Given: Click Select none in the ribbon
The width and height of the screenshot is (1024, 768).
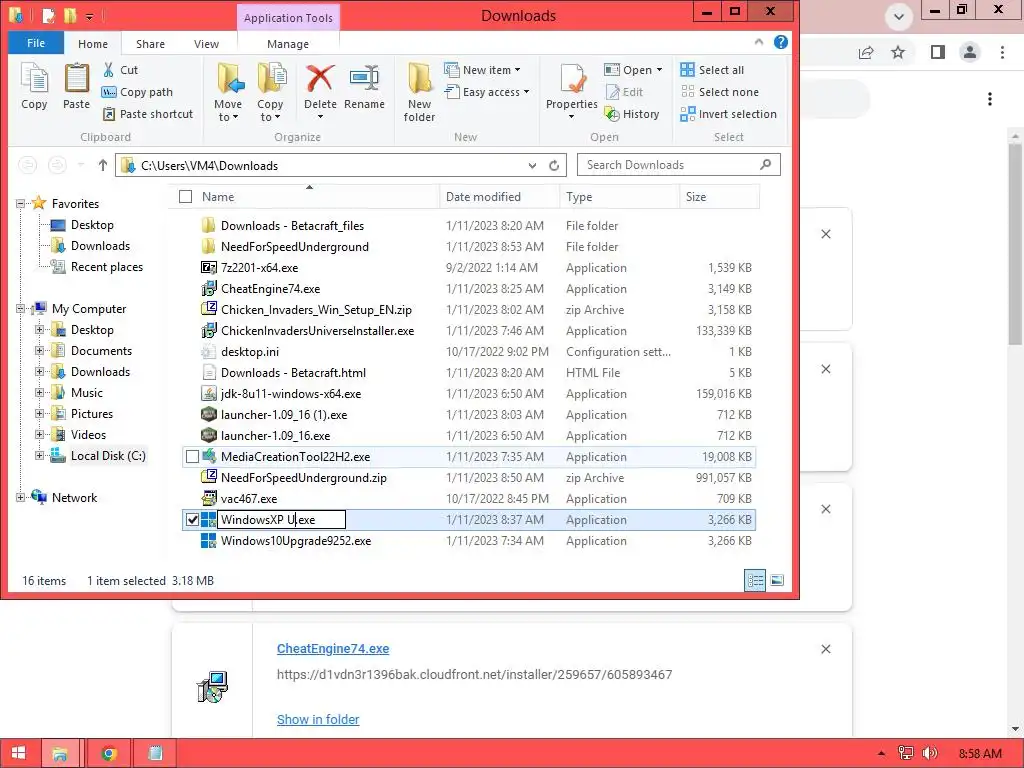Looking at the screenshot, I should 720,92.
